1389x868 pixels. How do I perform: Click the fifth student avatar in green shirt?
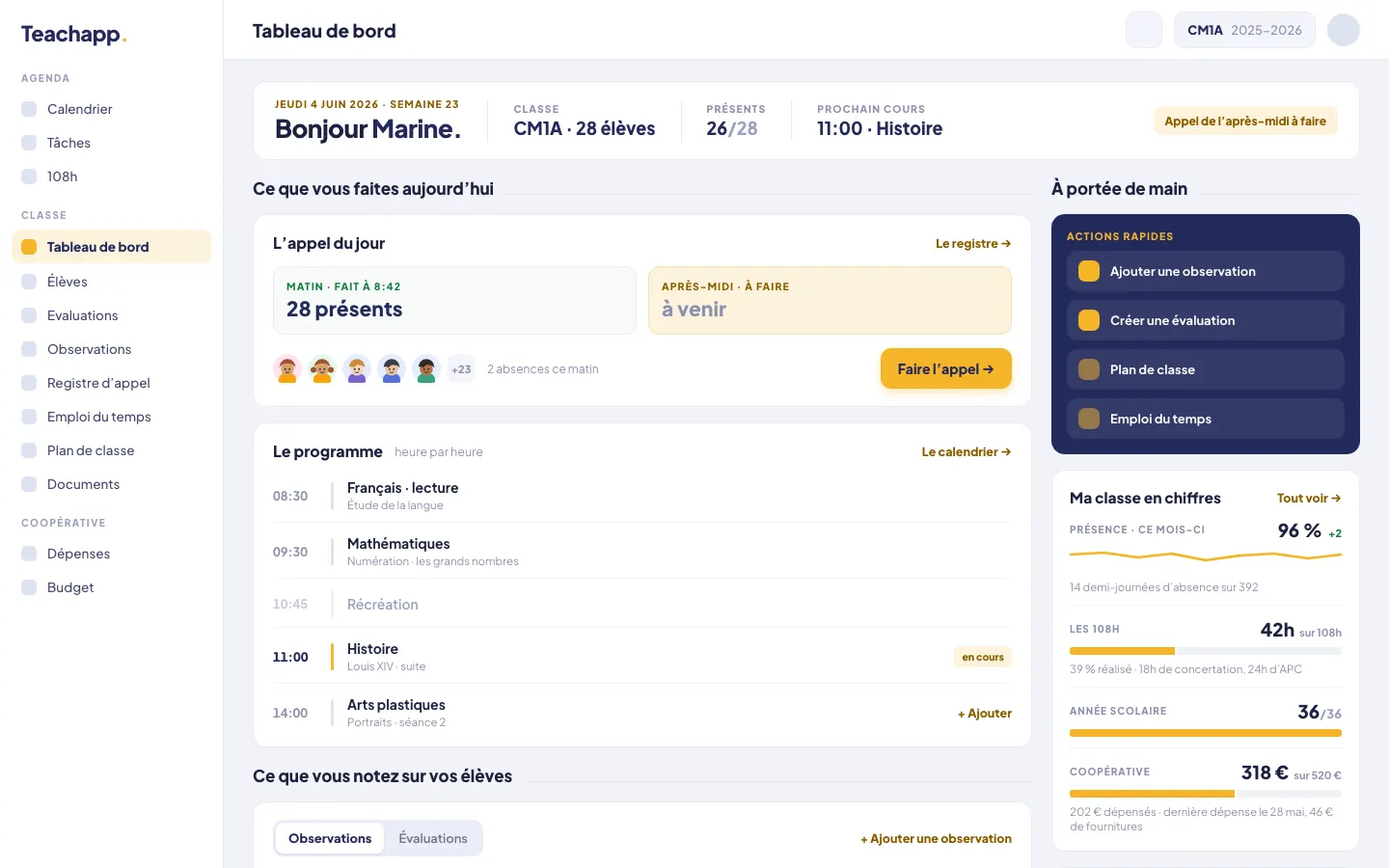[x=426, y=368]
